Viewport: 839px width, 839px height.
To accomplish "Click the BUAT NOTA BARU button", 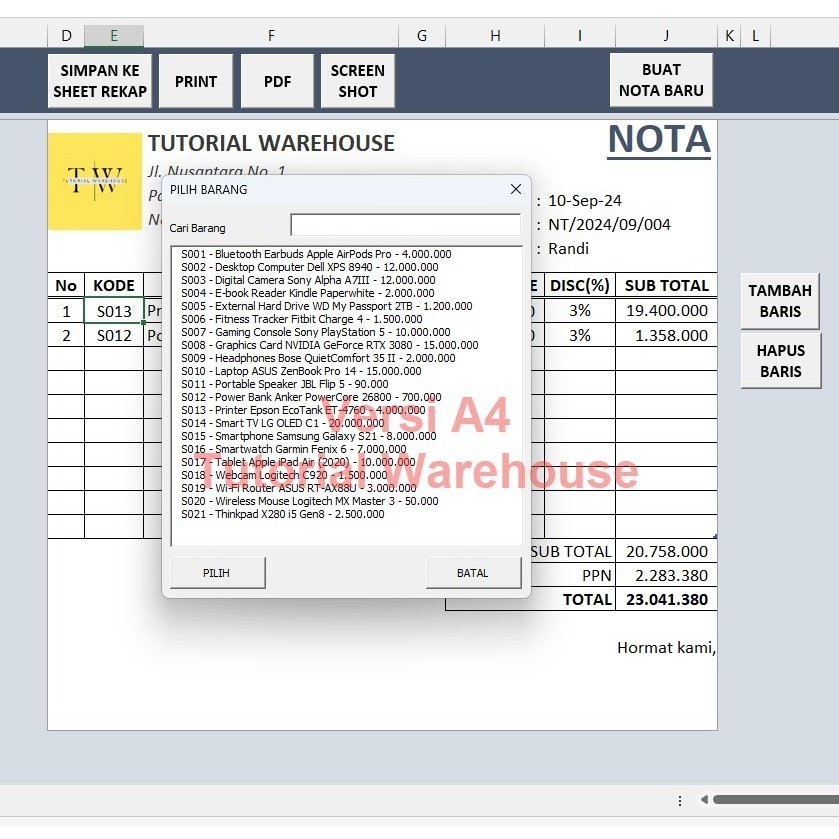I will pyautogui.click(x=661, y=80).
